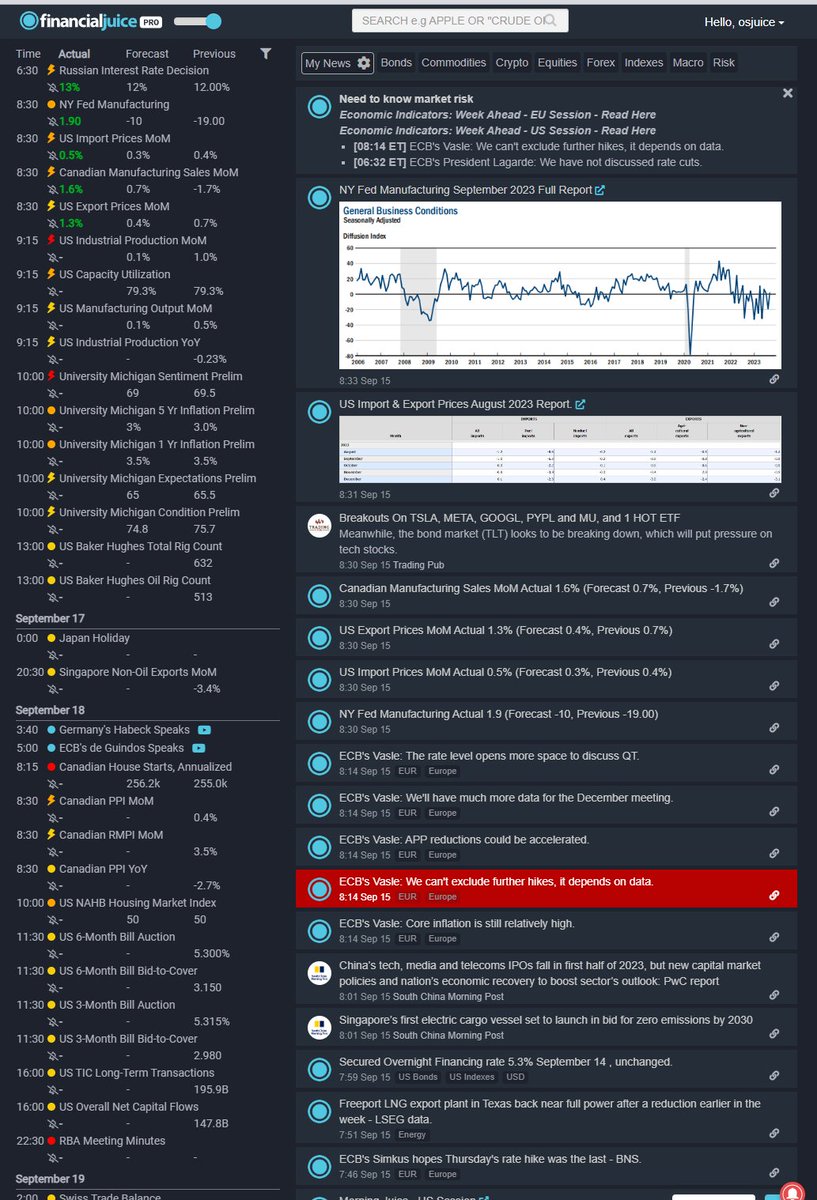Screen dimensions: 817x1200
Task: Open the Indexes tab
Action: coord(644,62)
